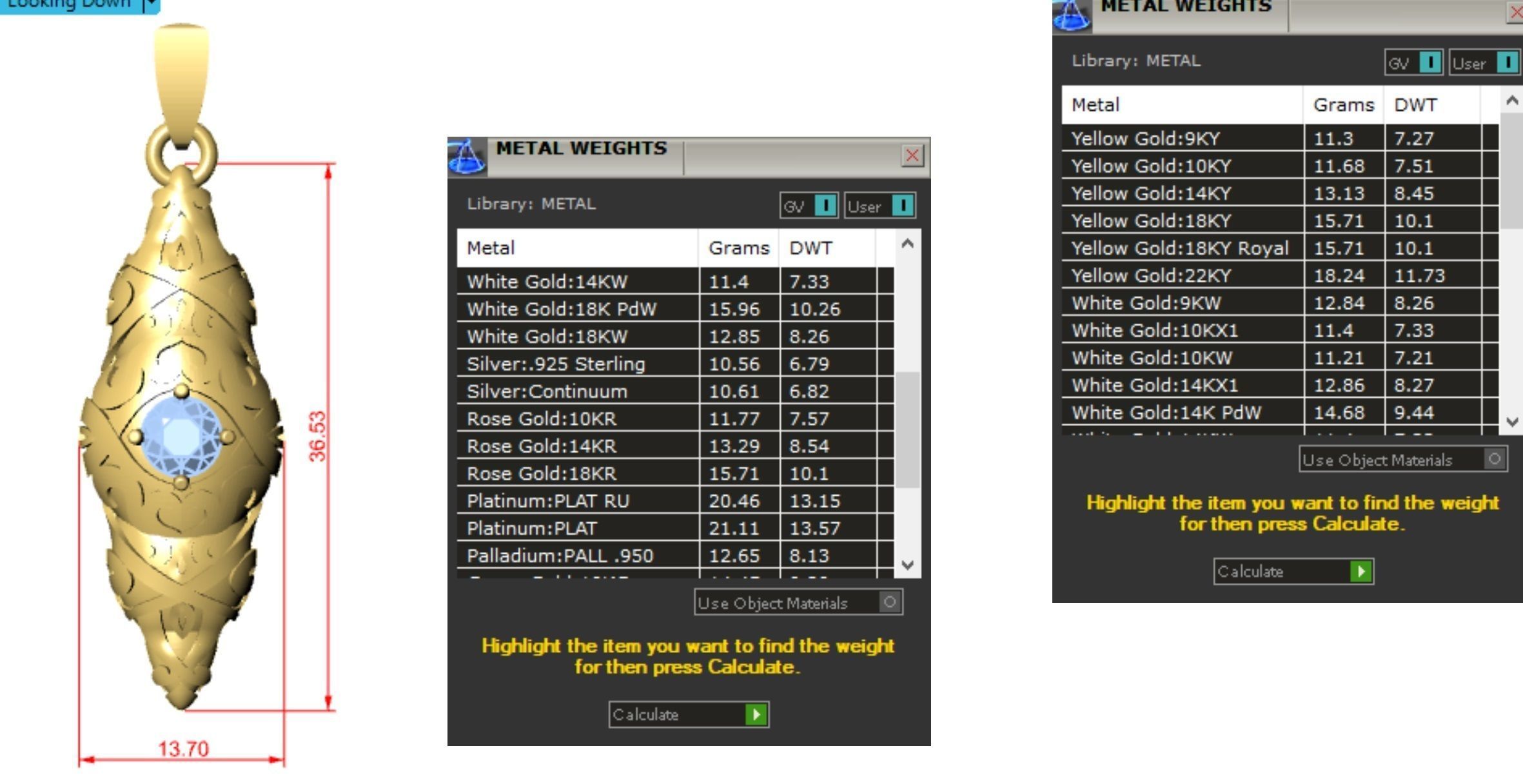Enable Use Object Materials in right panel
Viewport: 1523px width, 784px height.
tap(1495, 459)
